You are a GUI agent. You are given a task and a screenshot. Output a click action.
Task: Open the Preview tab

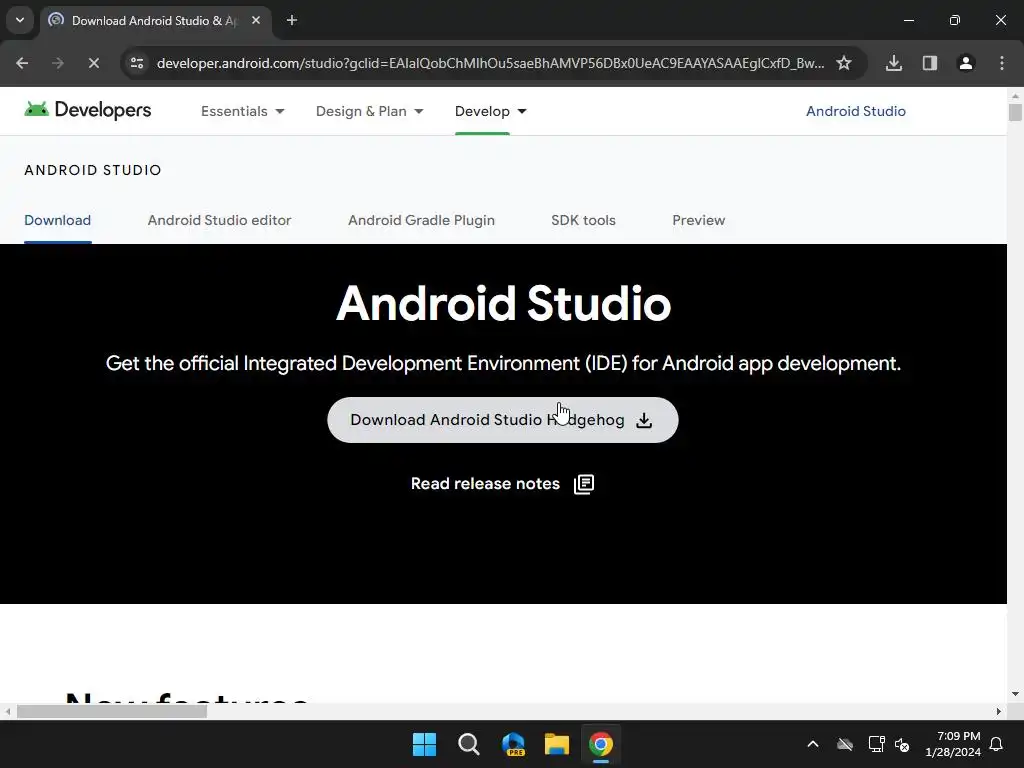pyautogui.click(x=699, y=220)
